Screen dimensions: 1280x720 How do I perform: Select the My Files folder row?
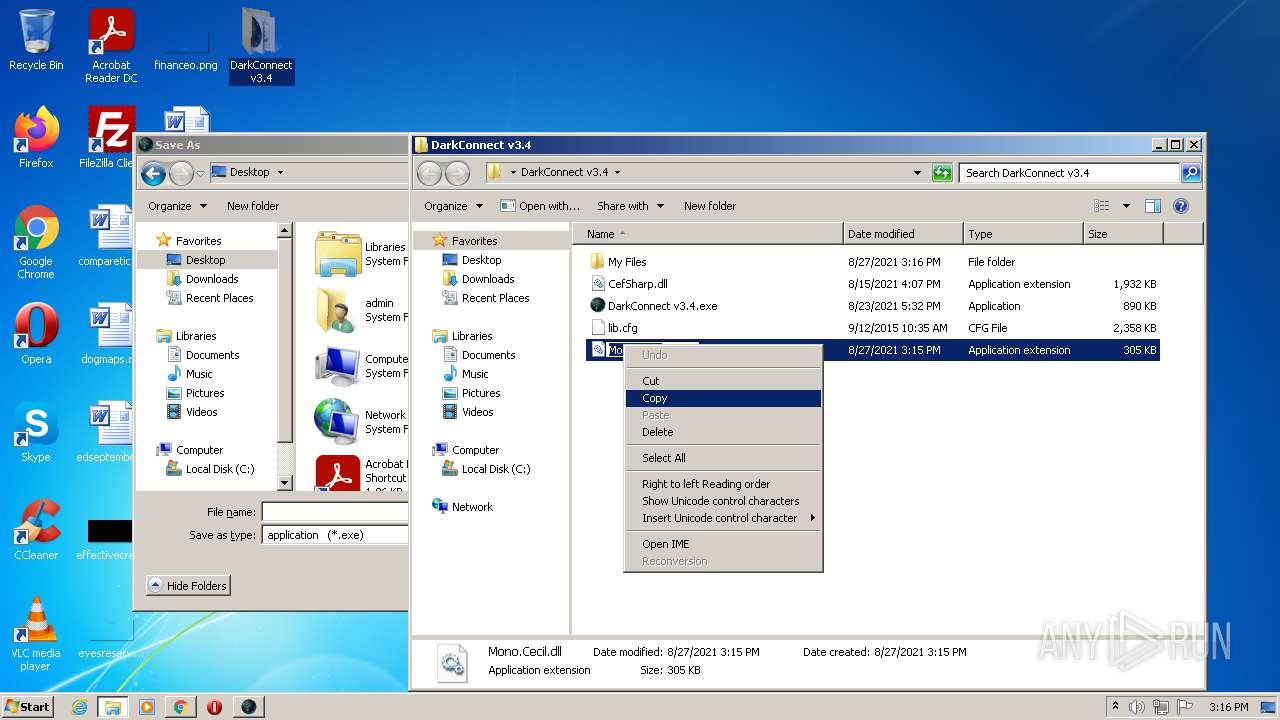[872, 262]
